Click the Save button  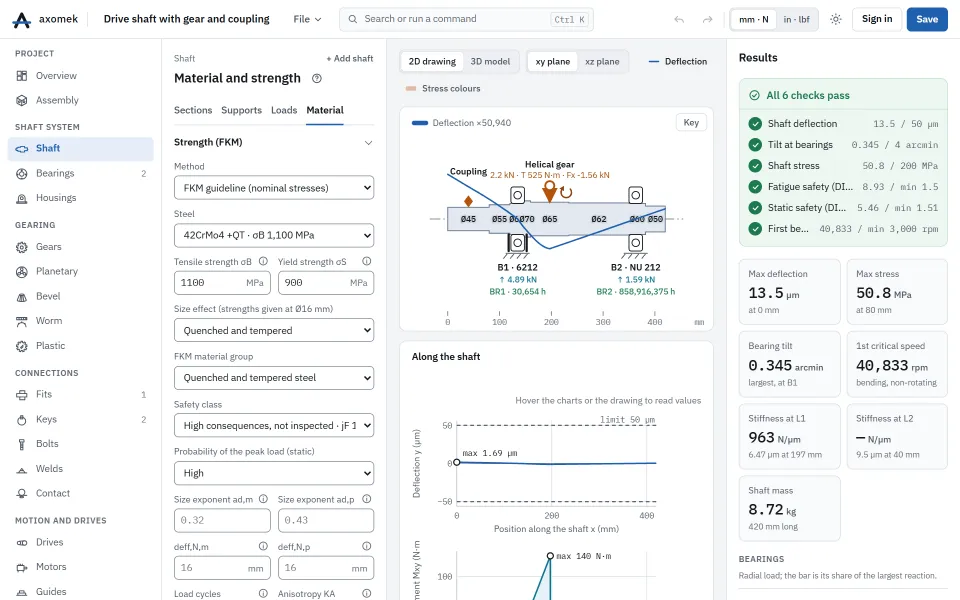point(927,20)
